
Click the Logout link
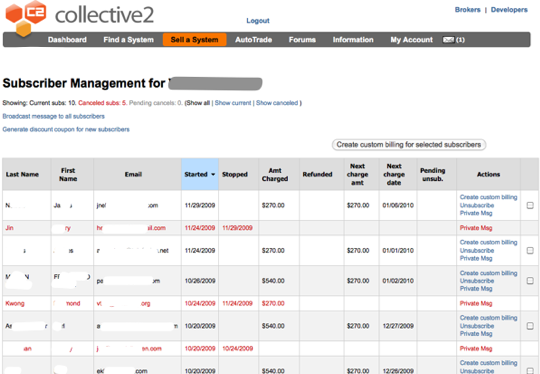(x=258, y=21)
